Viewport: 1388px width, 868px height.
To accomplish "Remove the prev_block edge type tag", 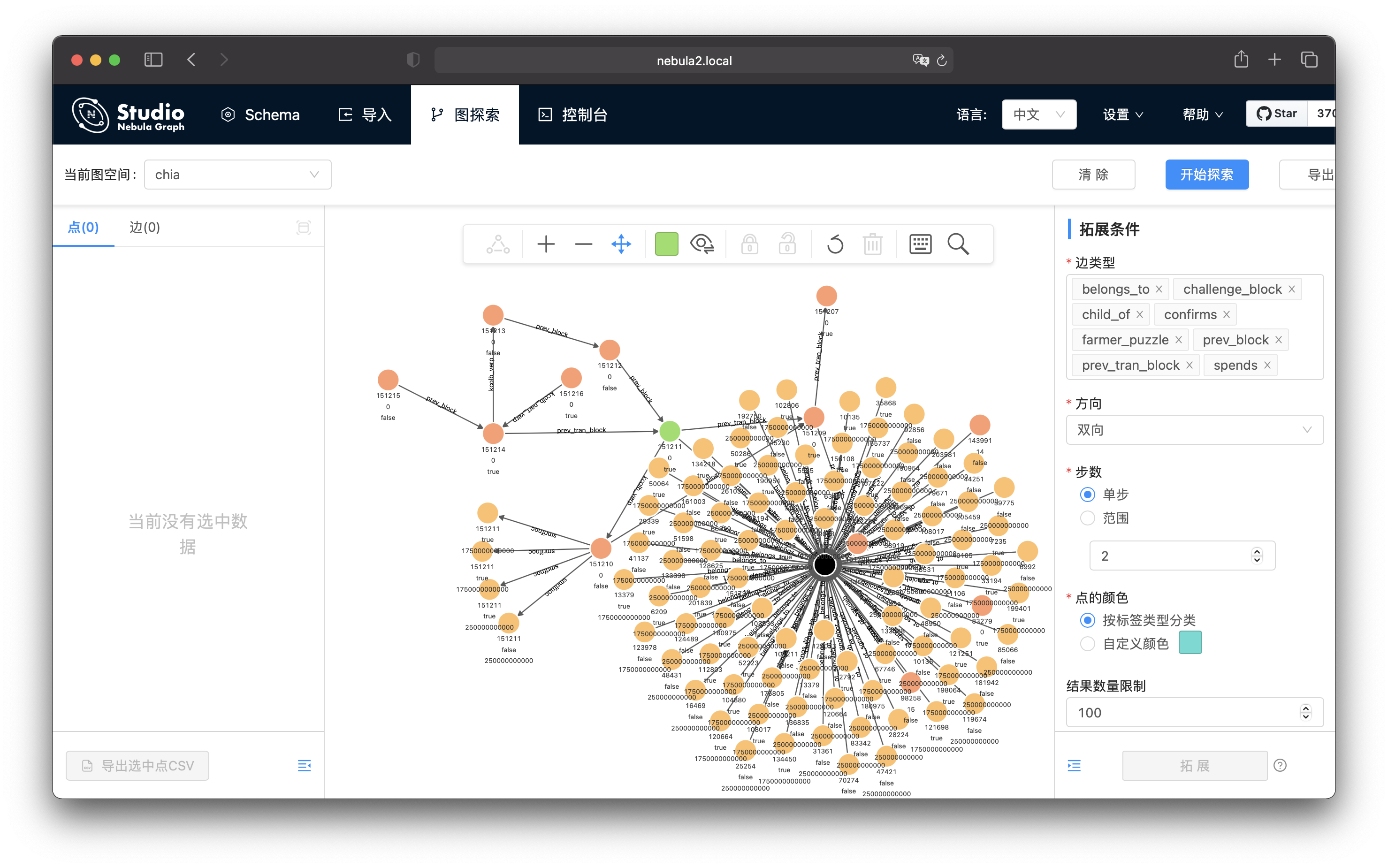I will (x=1278, y=340).
